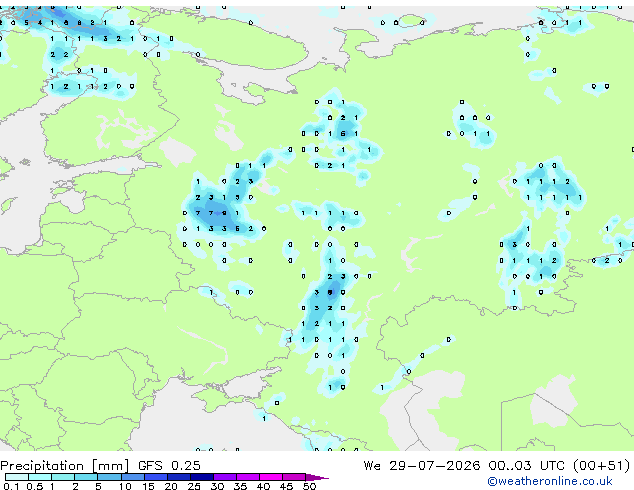The width and height of the screenshot is (634, 490).
Task: Click the legend label 0.1
Action: click(x=11, y=486)
